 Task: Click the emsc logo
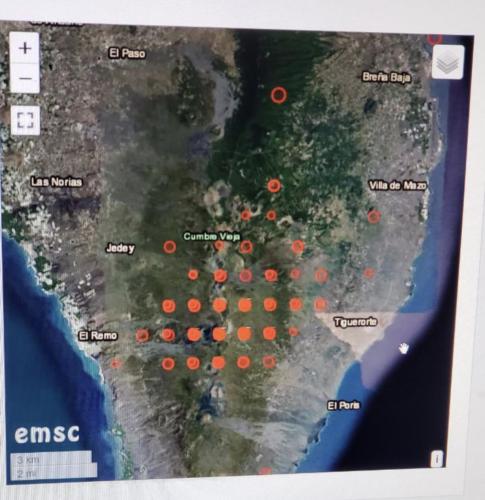(x=47, y=433)
